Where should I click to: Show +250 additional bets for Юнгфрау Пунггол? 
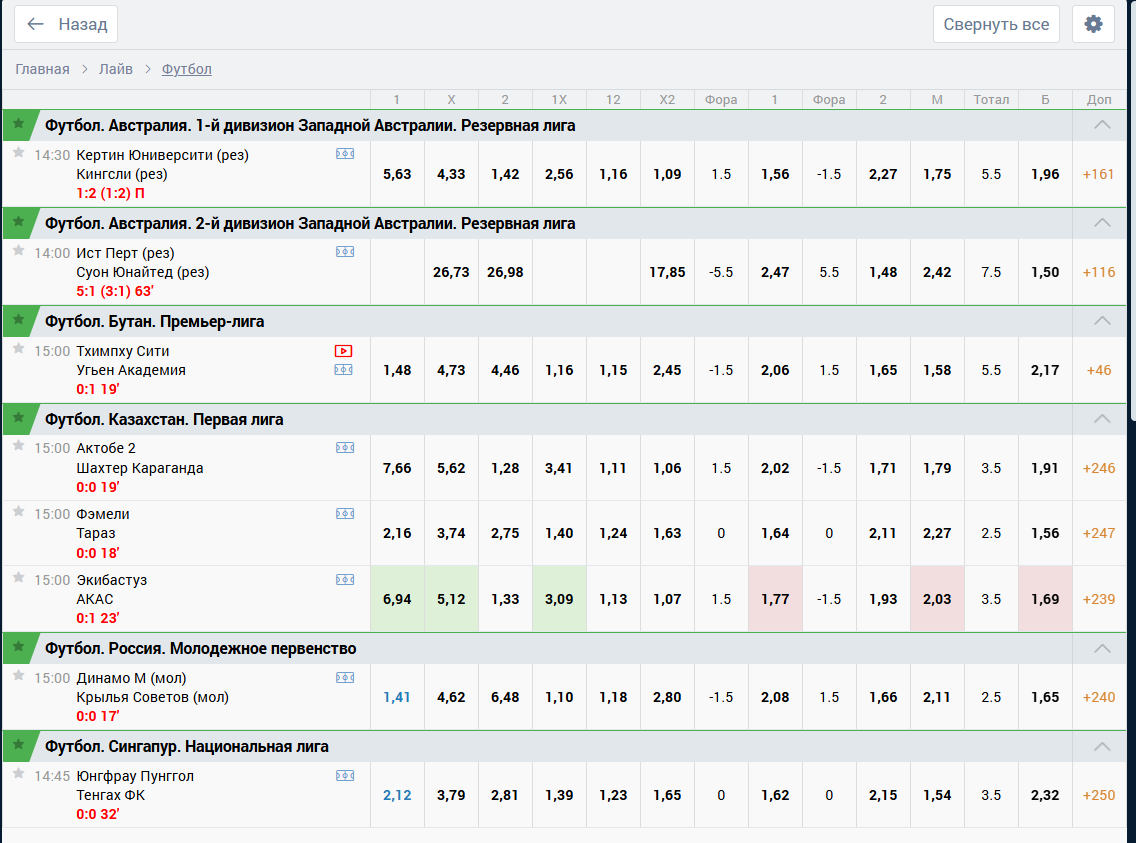[1098, 795]
